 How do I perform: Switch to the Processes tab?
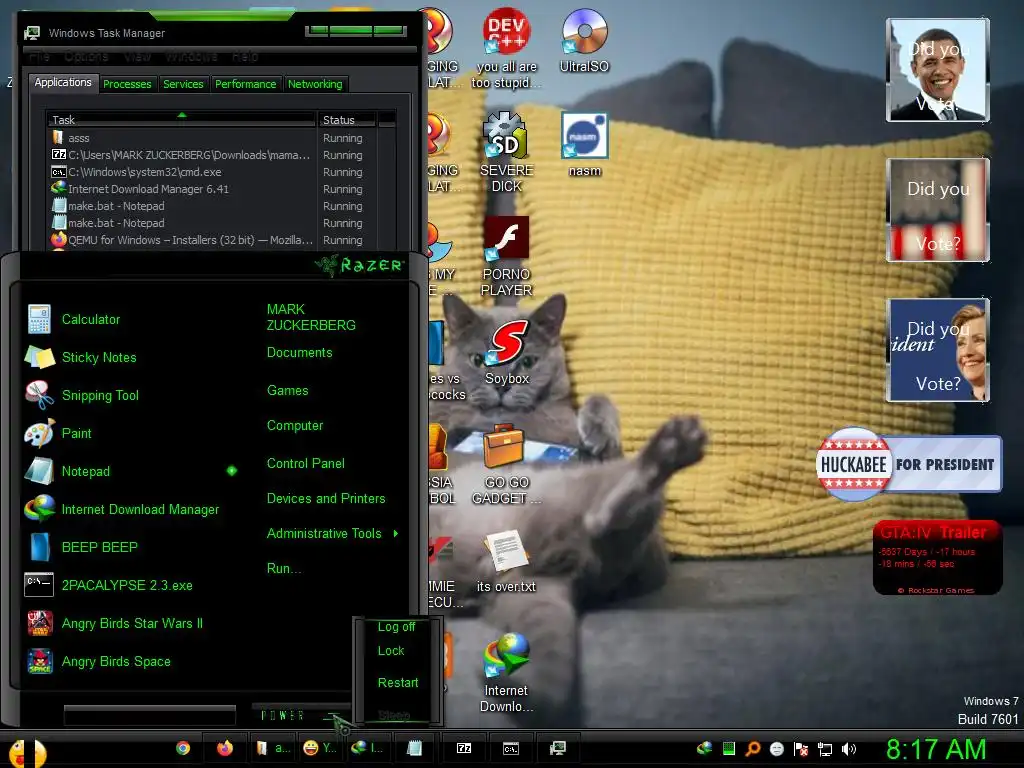coord(127,84)
